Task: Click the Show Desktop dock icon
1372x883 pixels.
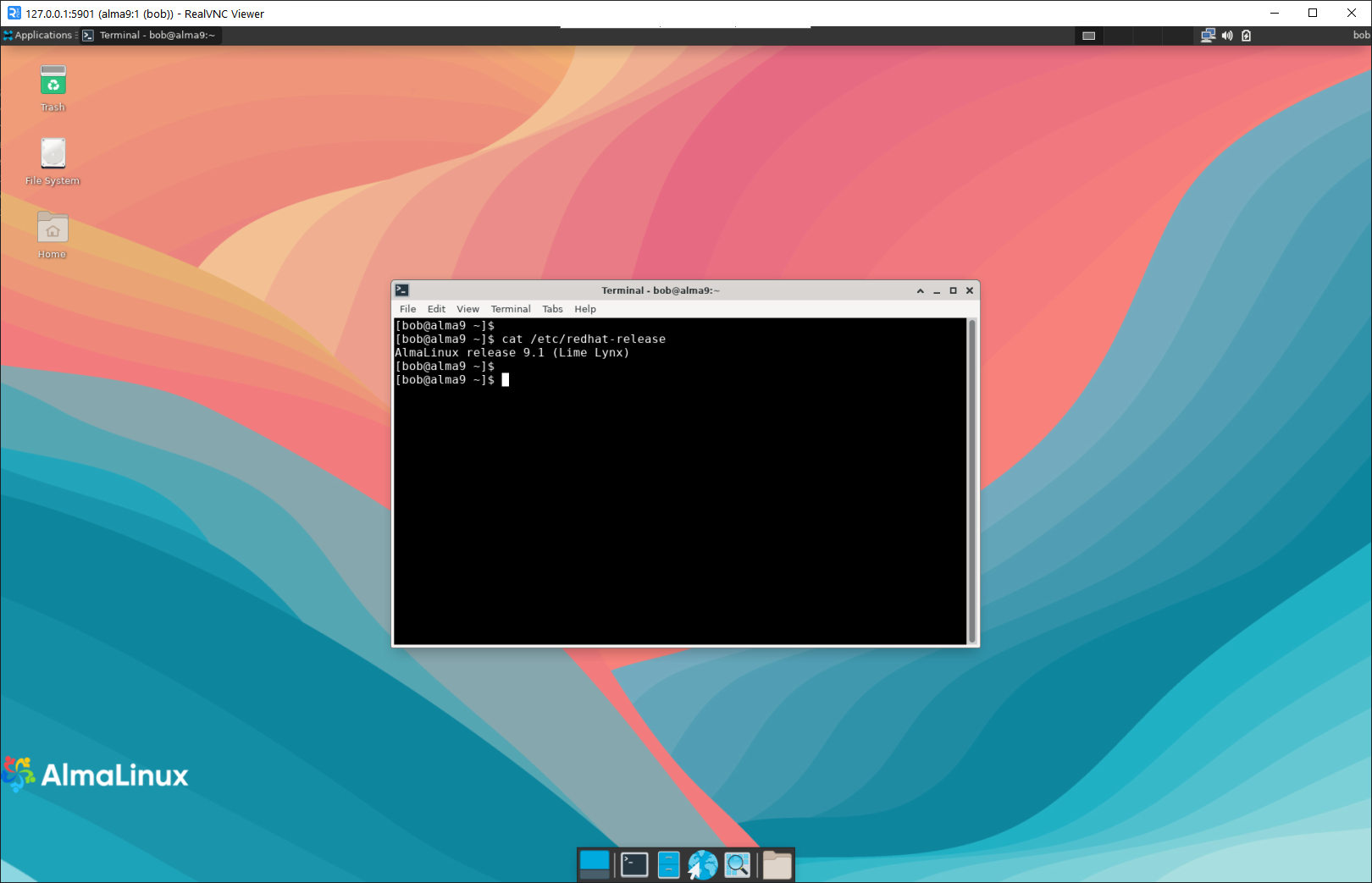Action: [595, 864]
